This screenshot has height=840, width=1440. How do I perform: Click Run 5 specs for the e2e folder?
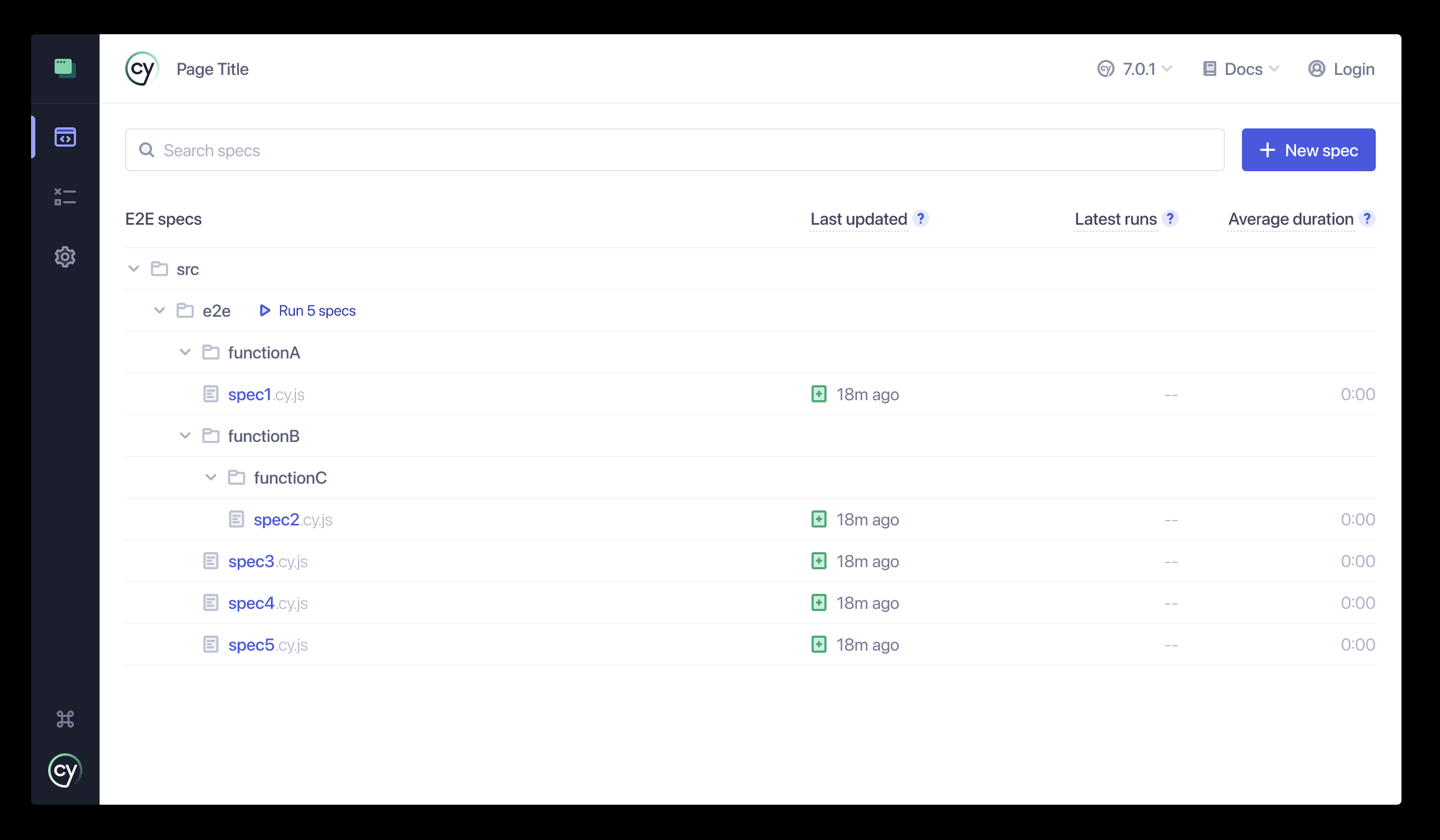click(x=307, y=310)
